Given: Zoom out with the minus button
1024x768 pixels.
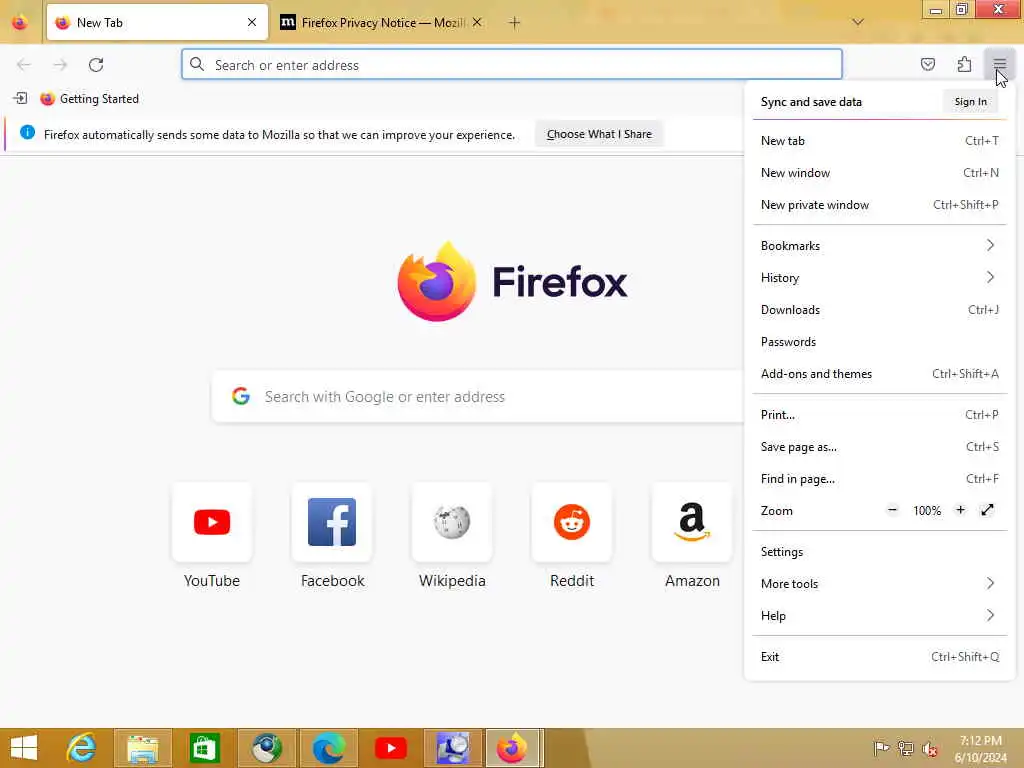Looking at the screenshot, I should [893, 510].
